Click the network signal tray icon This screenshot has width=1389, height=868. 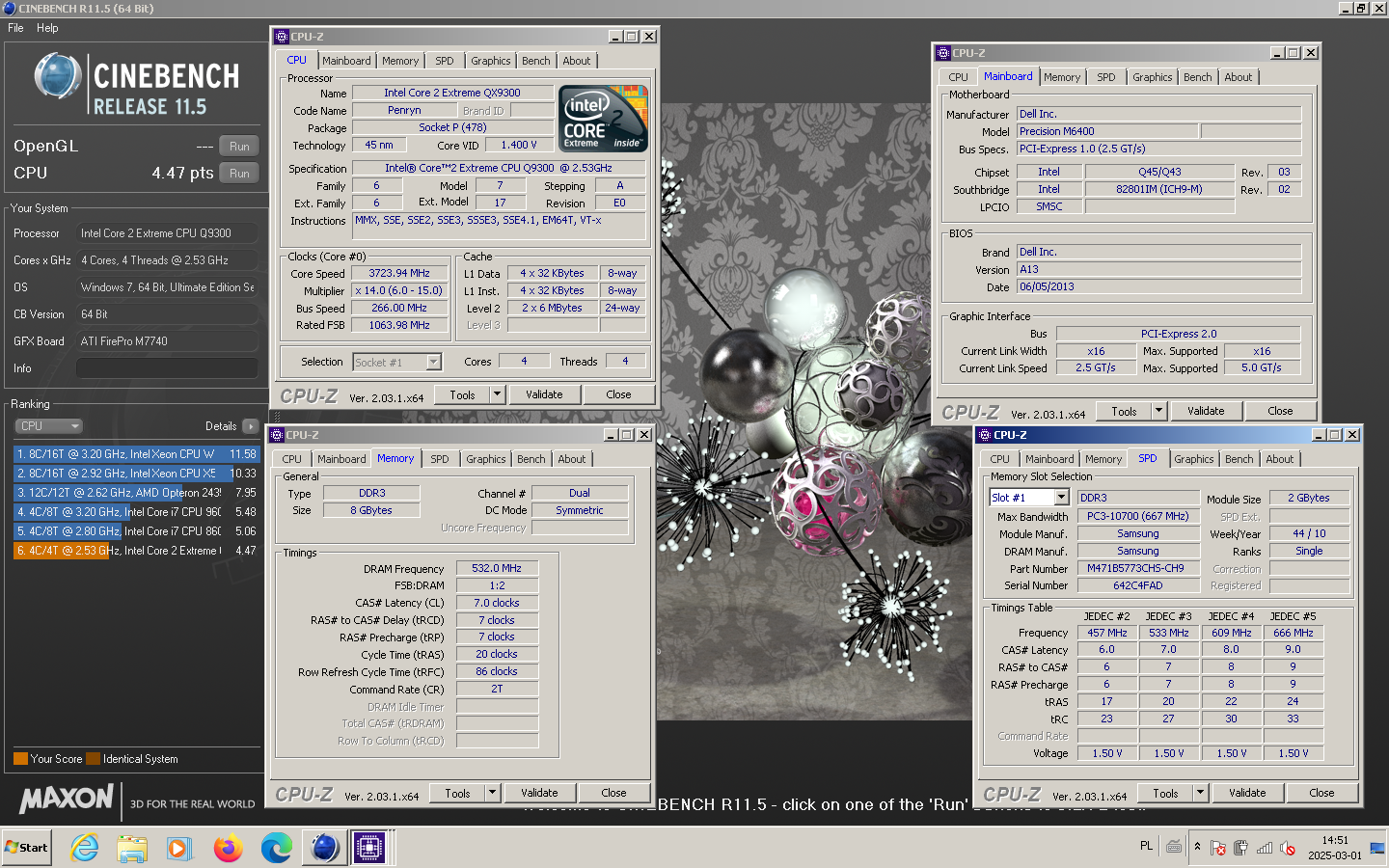pos(1265,848)
